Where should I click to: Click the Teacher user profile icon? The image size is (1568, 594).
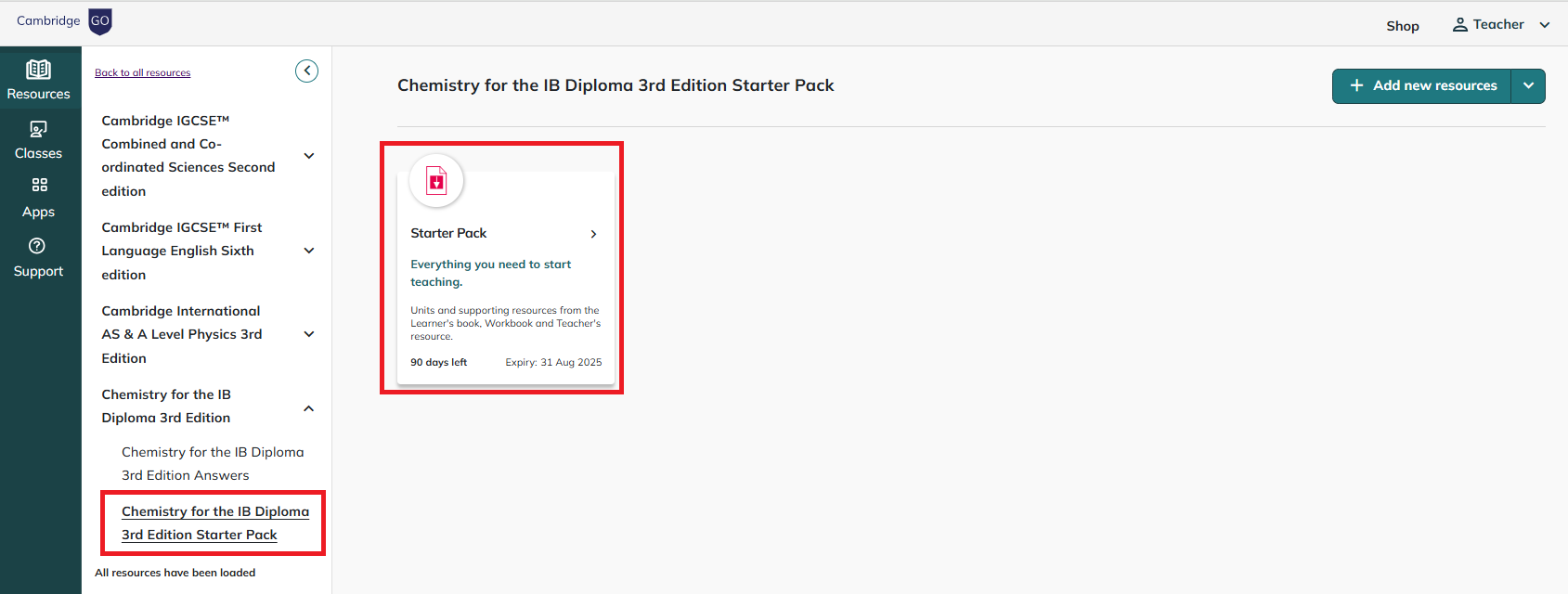(1460, 25)
